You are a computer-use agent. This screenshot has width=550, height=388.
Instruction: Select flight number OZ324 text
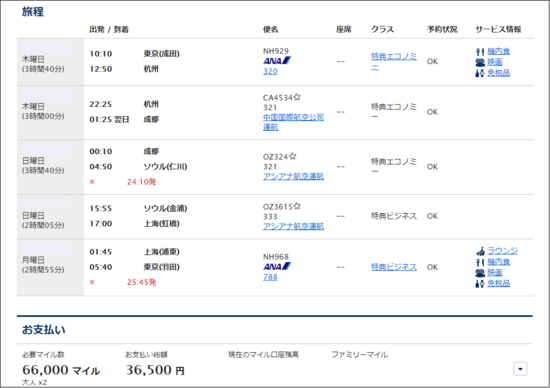tap(276, 156)
